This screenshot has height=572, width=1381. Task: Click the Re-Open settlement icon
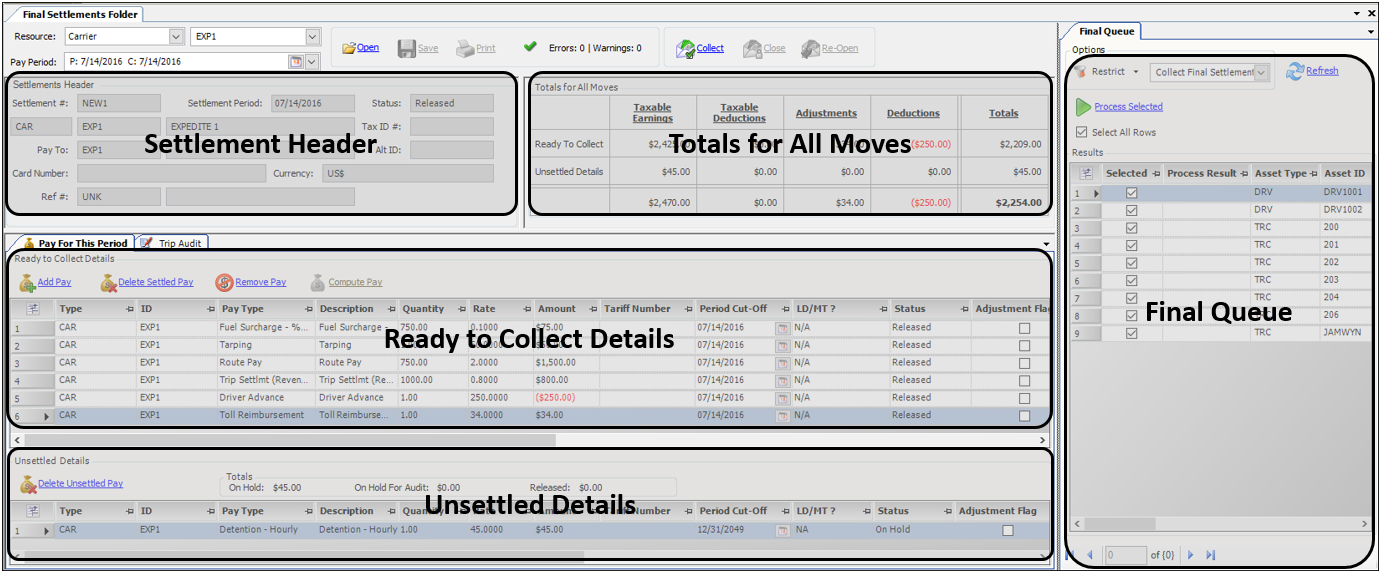[809, 48]
